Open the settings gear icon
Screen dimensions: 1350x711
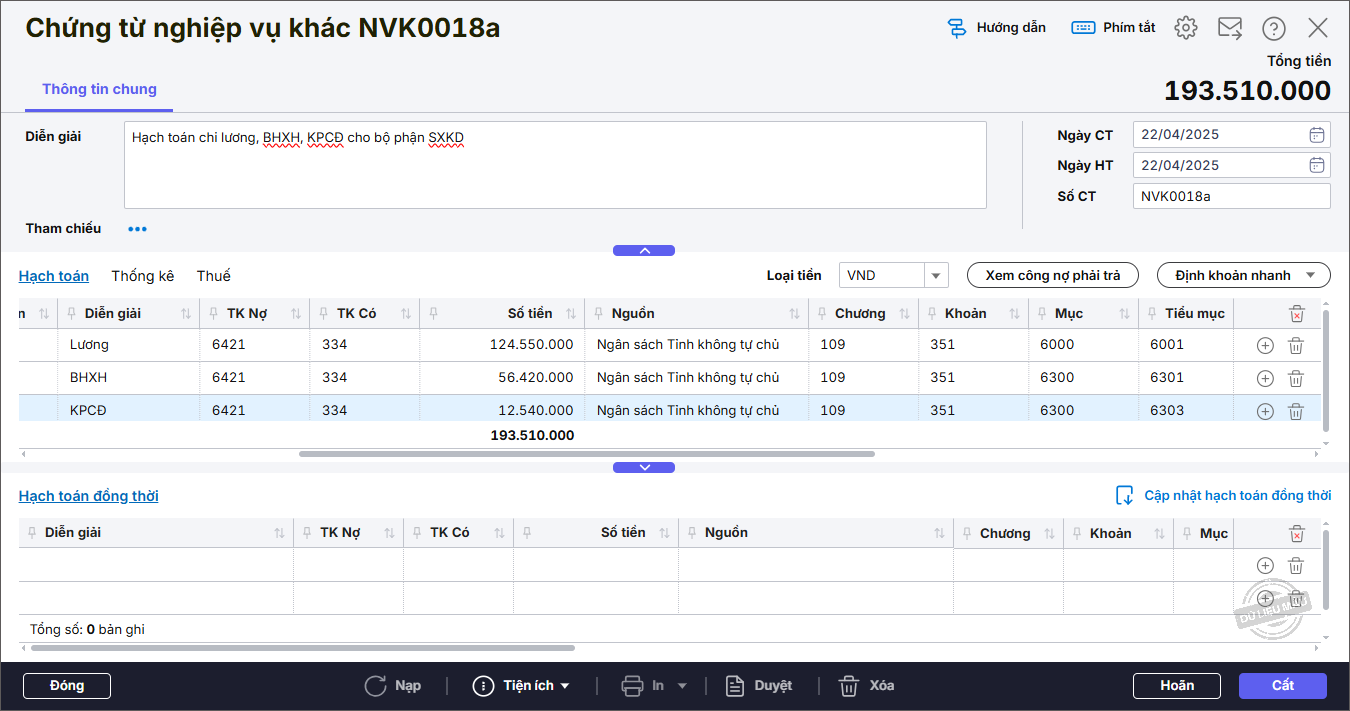(1186, 28)
